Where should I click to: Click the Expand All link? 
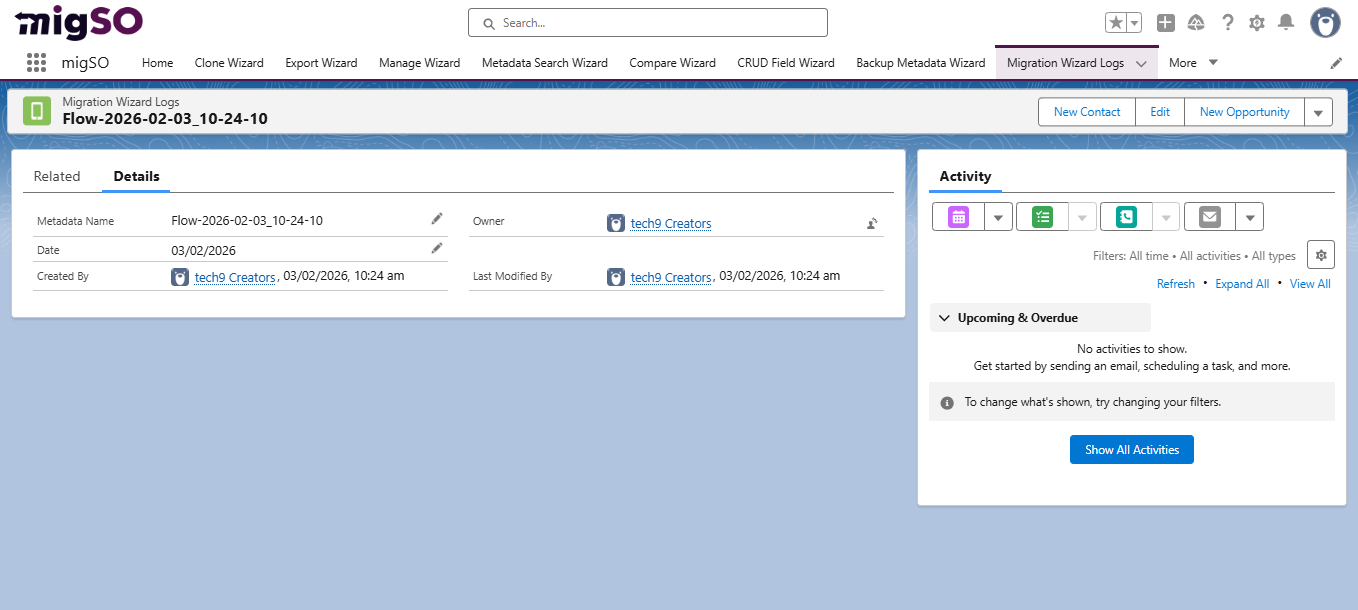pyautogui.click(x=1242, y=284)
